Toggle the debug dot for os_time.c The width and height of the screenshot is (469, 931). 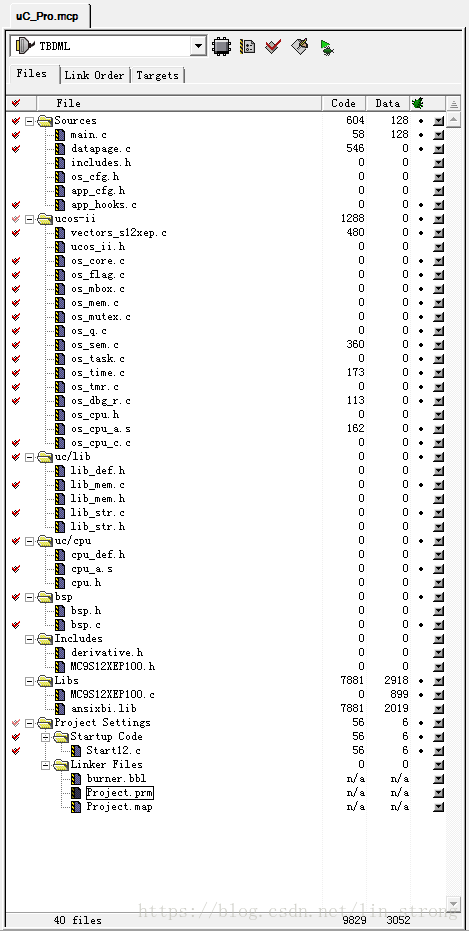coord(421,373)
